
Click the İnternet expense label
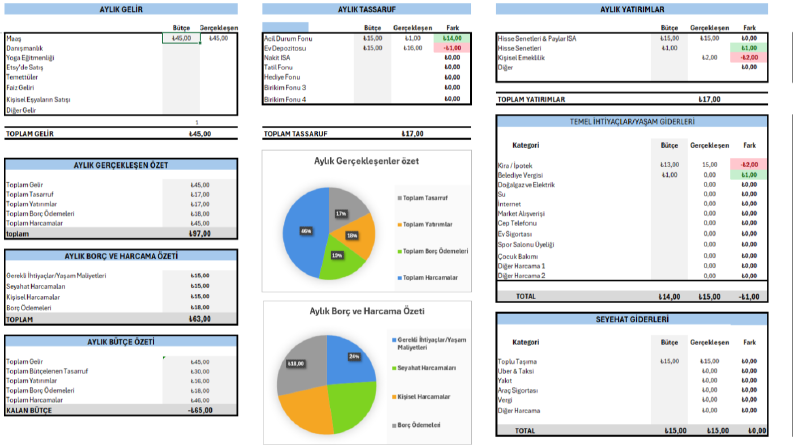coord(509,204)
